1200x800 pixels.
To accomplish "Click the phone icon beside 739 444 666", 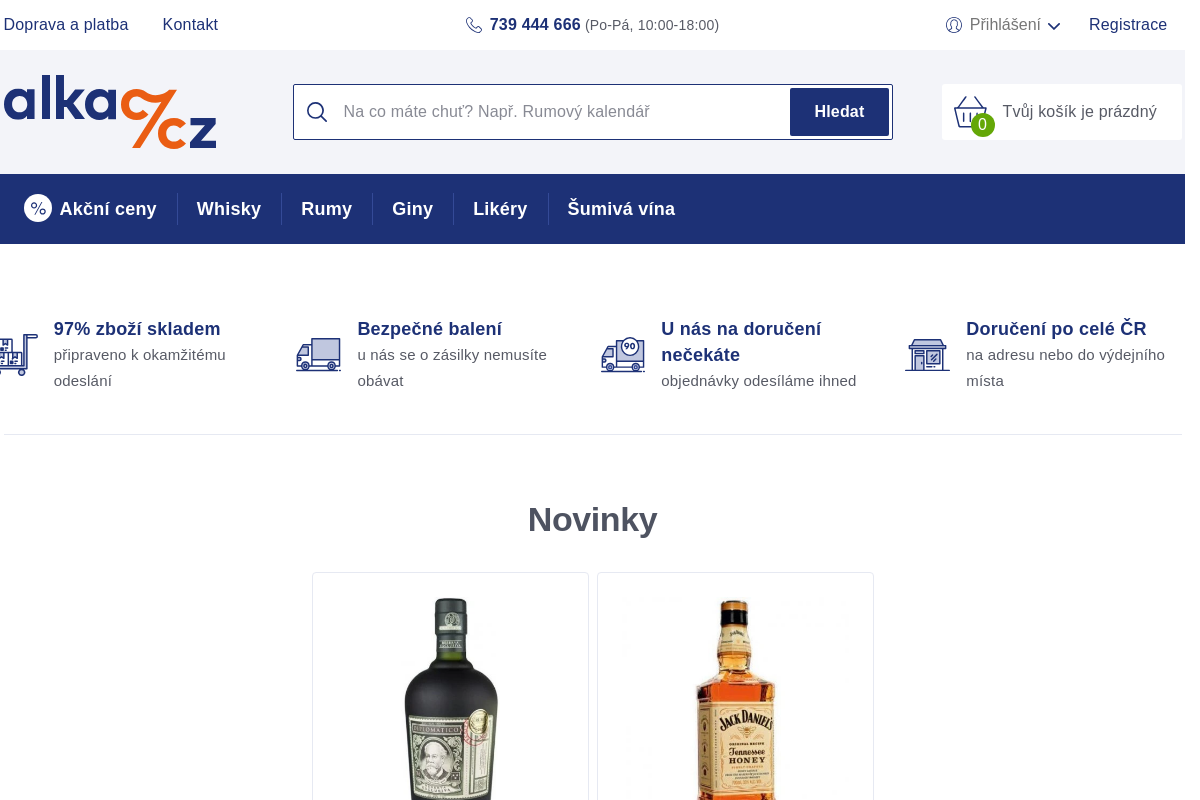I will coord(474,25).
